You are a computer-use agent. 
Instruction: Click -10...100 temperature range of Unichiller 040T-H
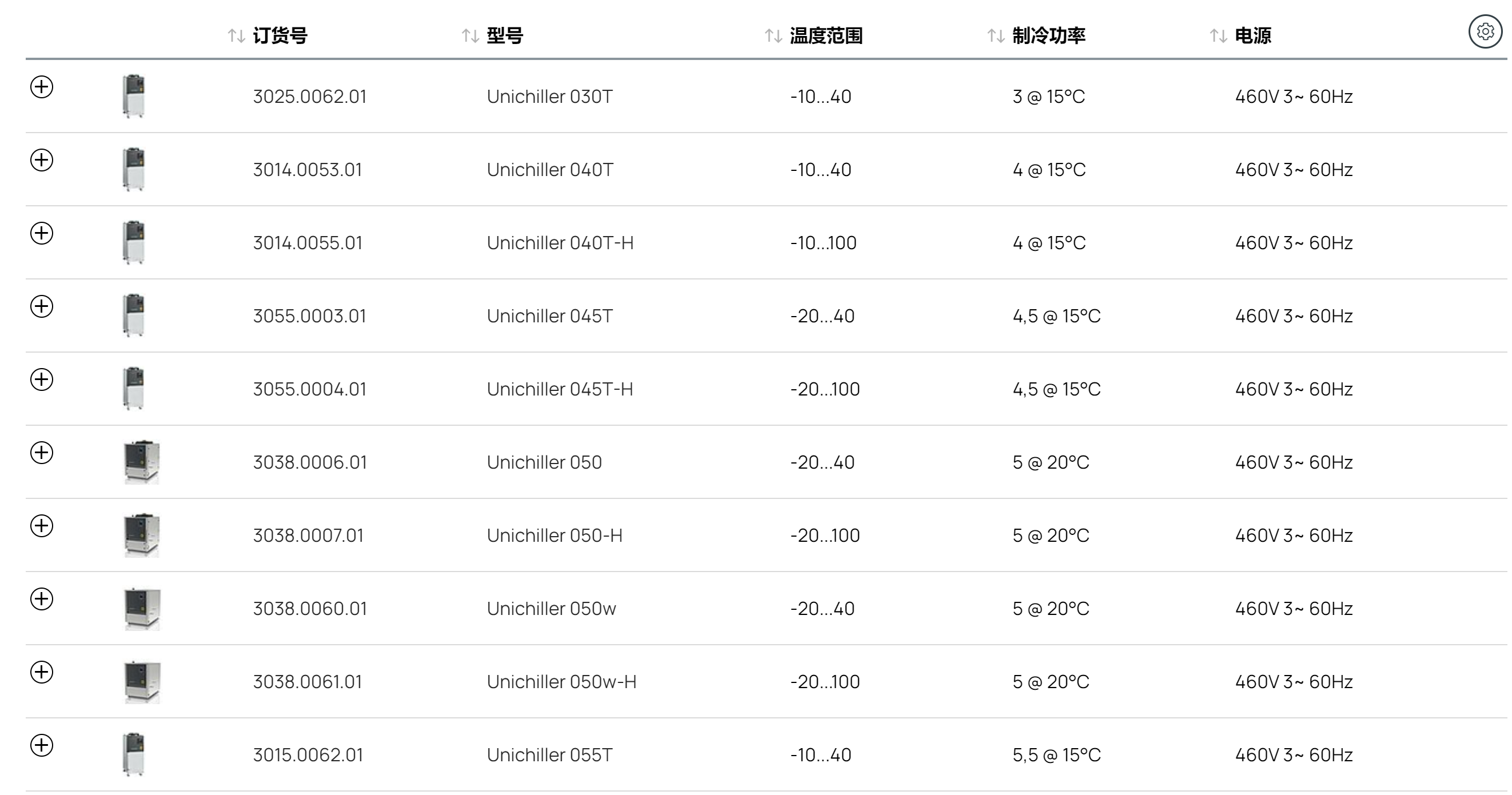coord(824,243)
